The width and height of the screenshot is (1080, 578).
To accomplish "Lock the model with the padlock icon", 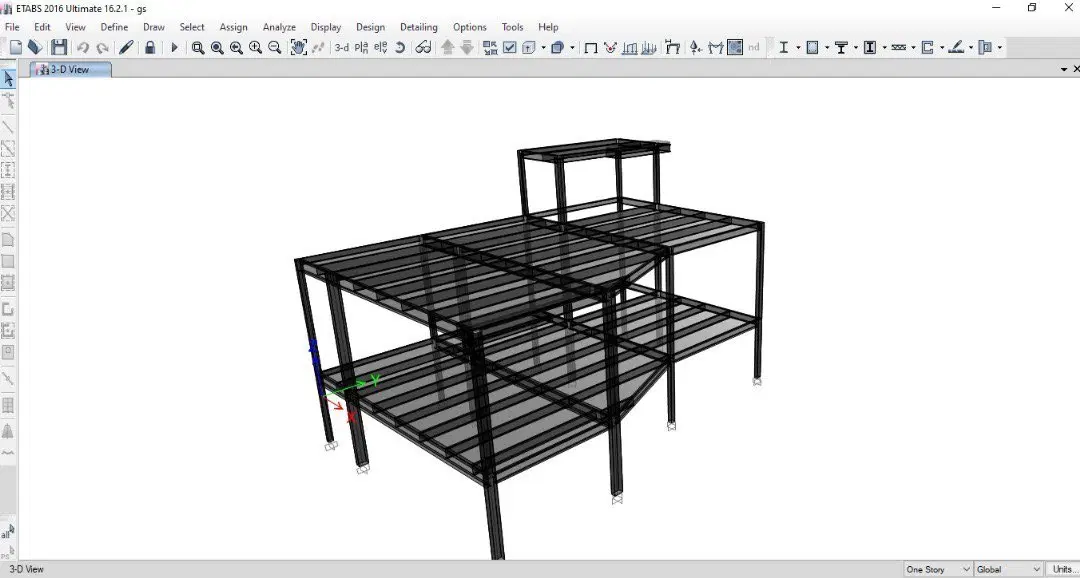I will 149,48.
